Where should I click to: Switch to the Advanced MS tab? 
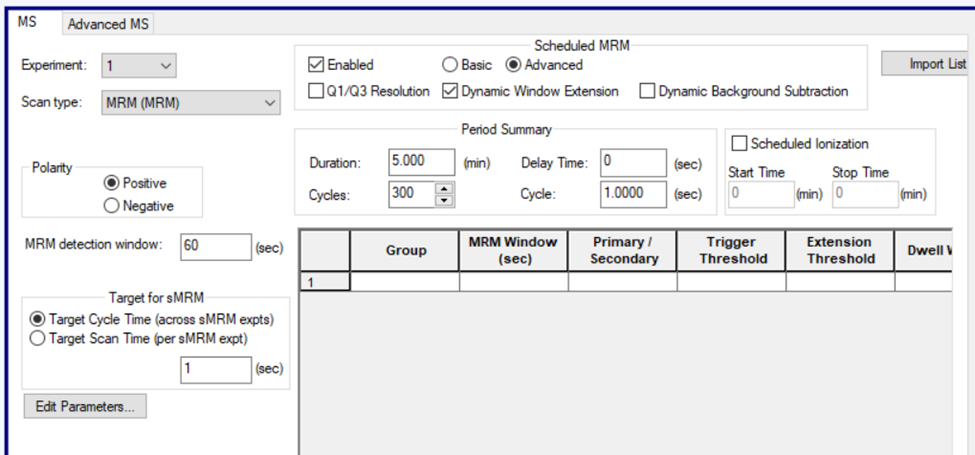[110, 24]
